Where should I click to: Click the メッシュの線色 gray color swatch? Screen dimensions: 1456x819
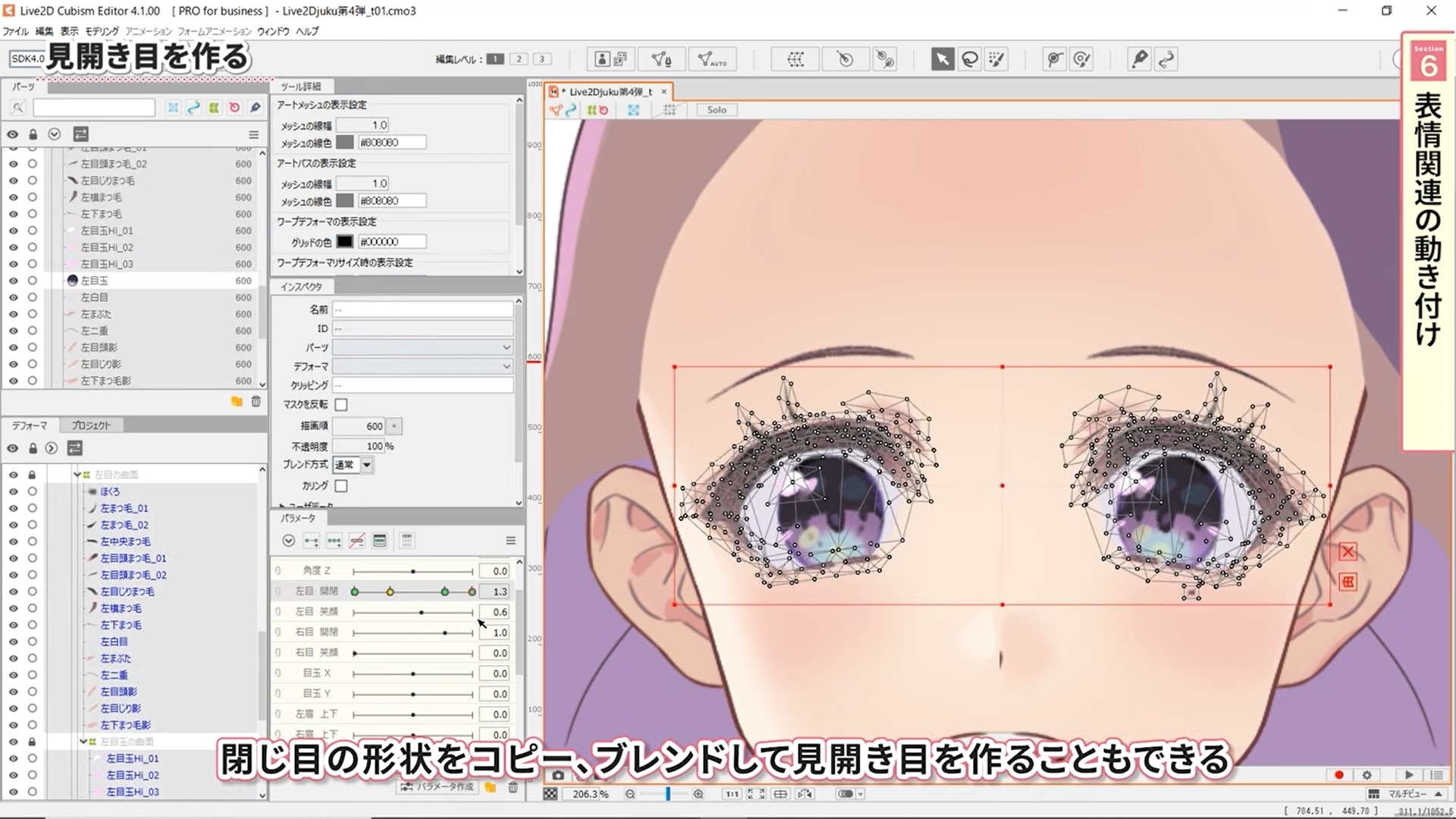[345, 143]
